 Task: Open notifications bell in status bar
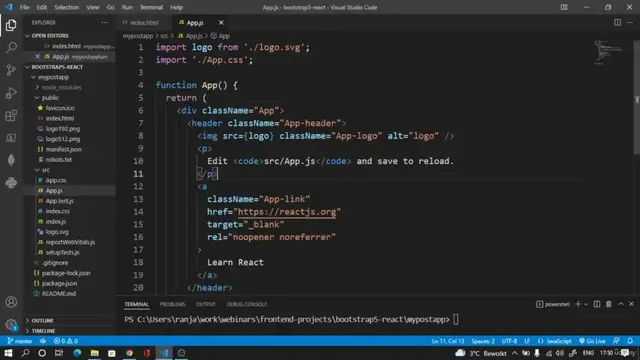pyautogui.click(x=630, y=341)
